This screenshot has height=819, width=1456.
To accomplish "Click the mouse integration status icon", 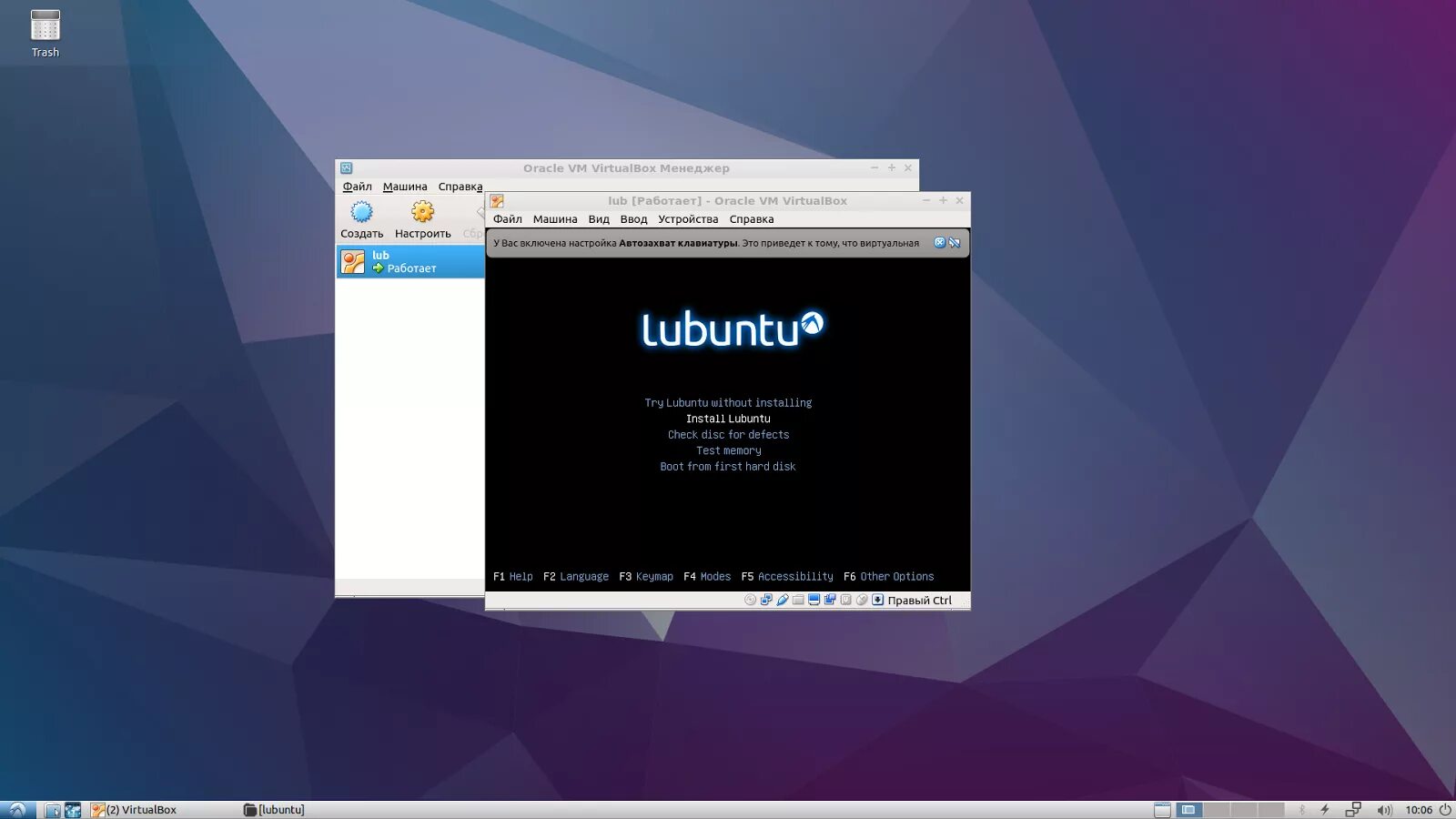I will [862, 600].
